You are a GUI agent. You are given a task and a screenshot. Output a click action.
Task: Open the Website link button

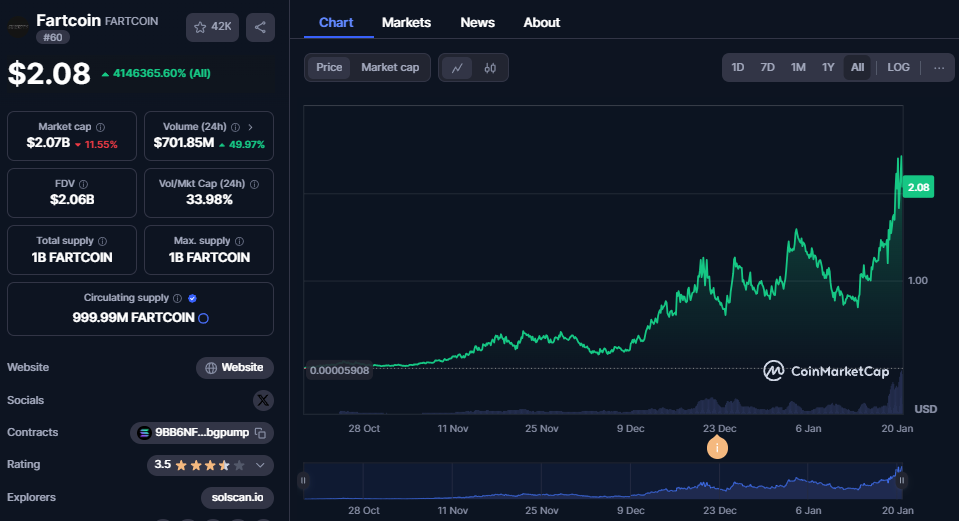point(235,368)
